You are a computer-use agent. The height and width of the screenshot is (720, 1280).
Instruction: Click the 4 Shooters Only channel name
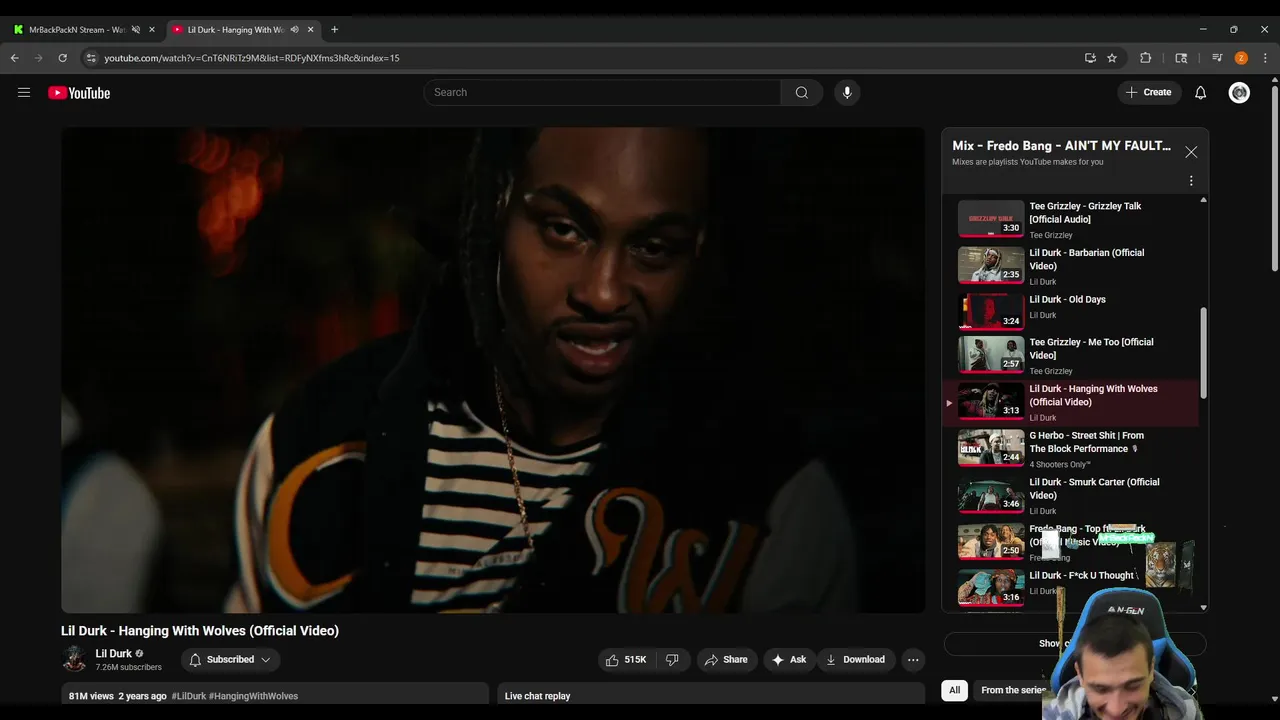point(1060,464)
